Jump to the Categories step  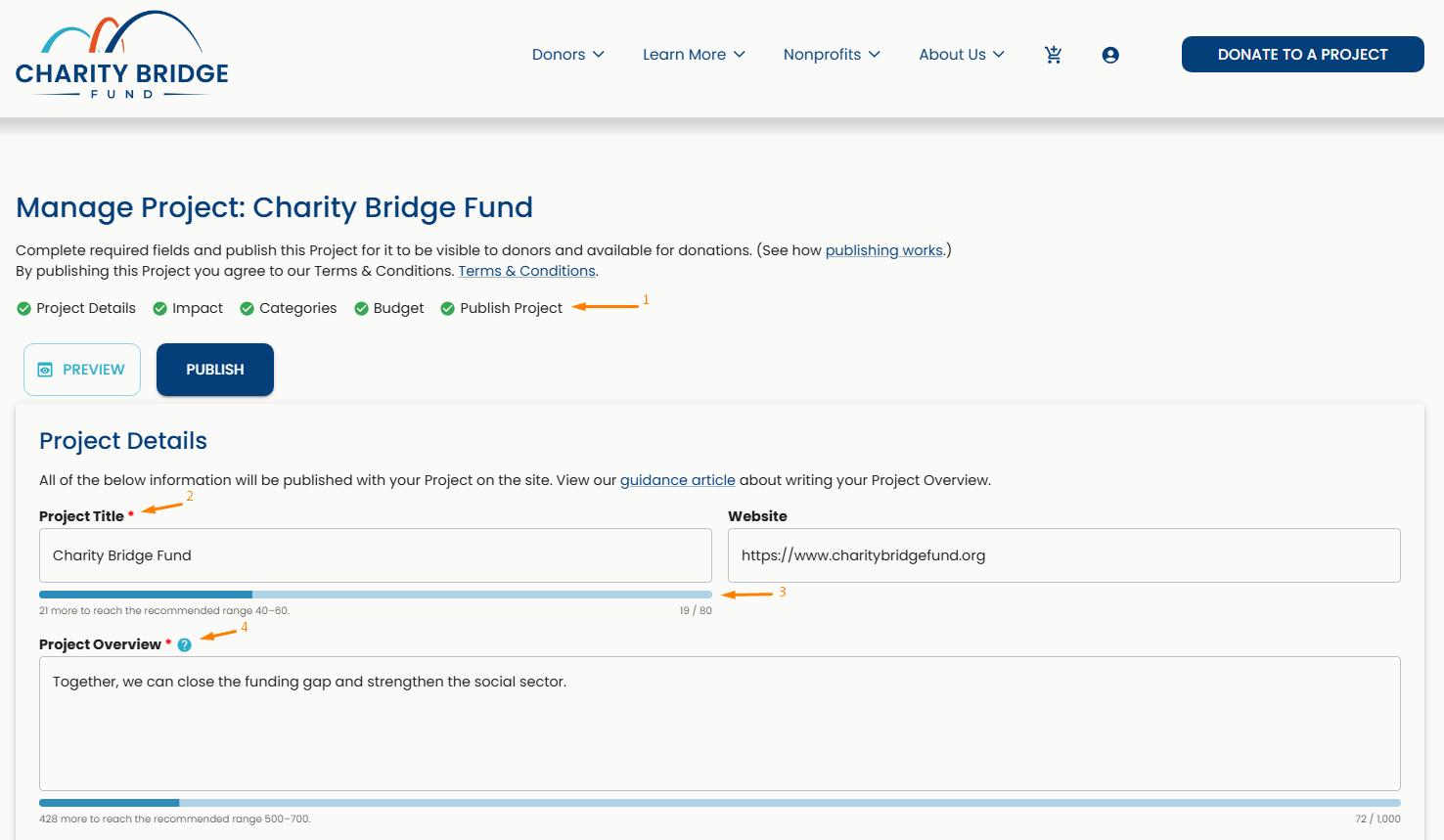tap(298, 308)
